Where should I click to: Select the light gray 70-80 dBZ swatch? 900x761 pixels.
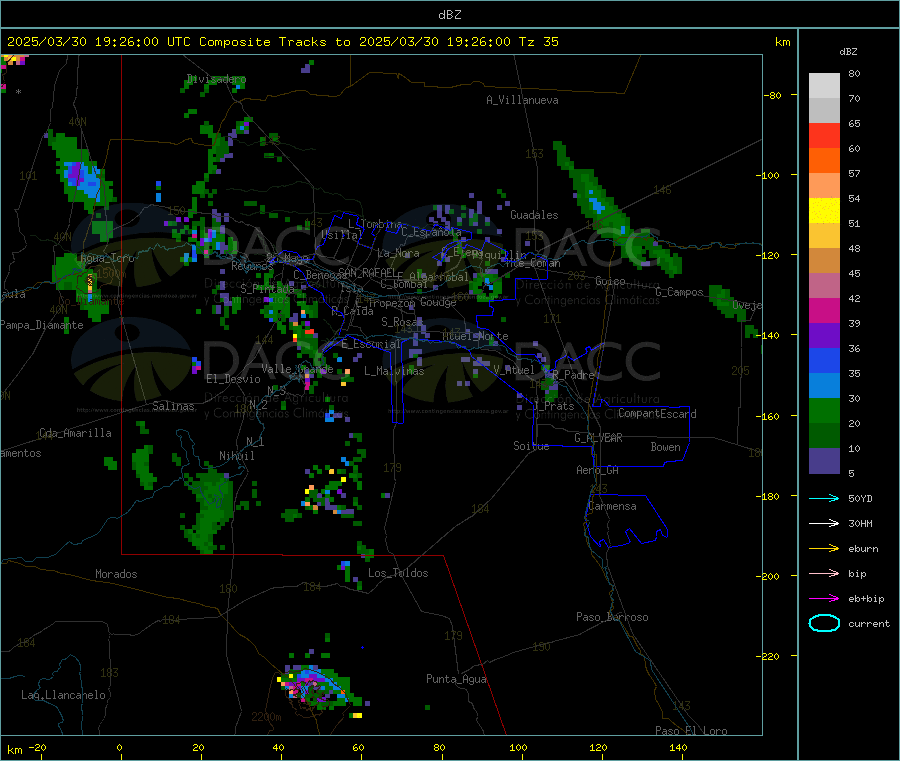click(x=824, y=86)
